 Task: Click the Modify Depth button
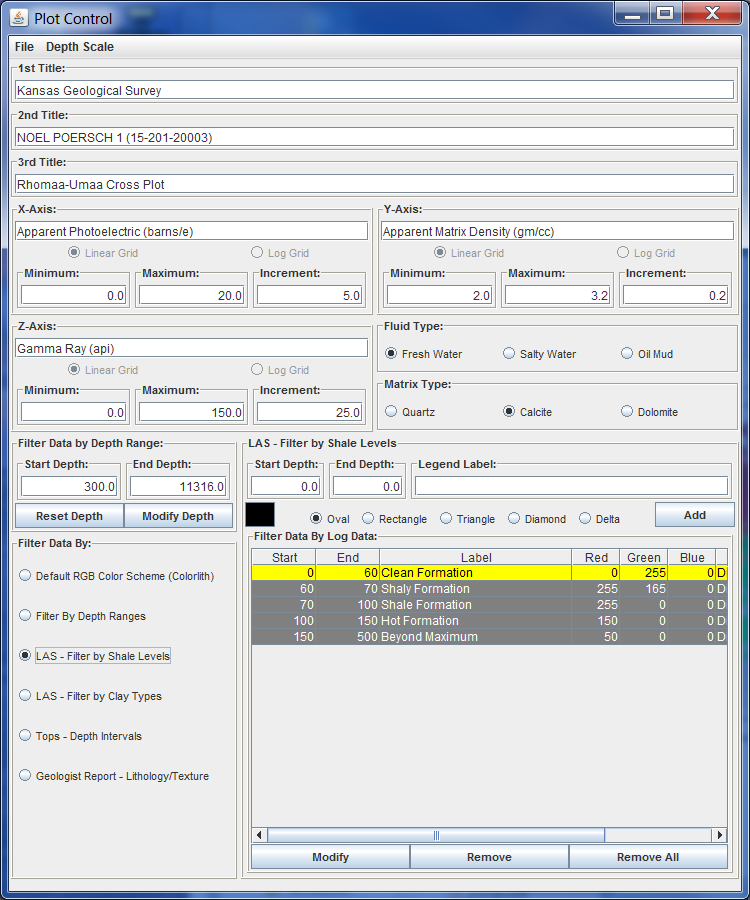point(178,515)
